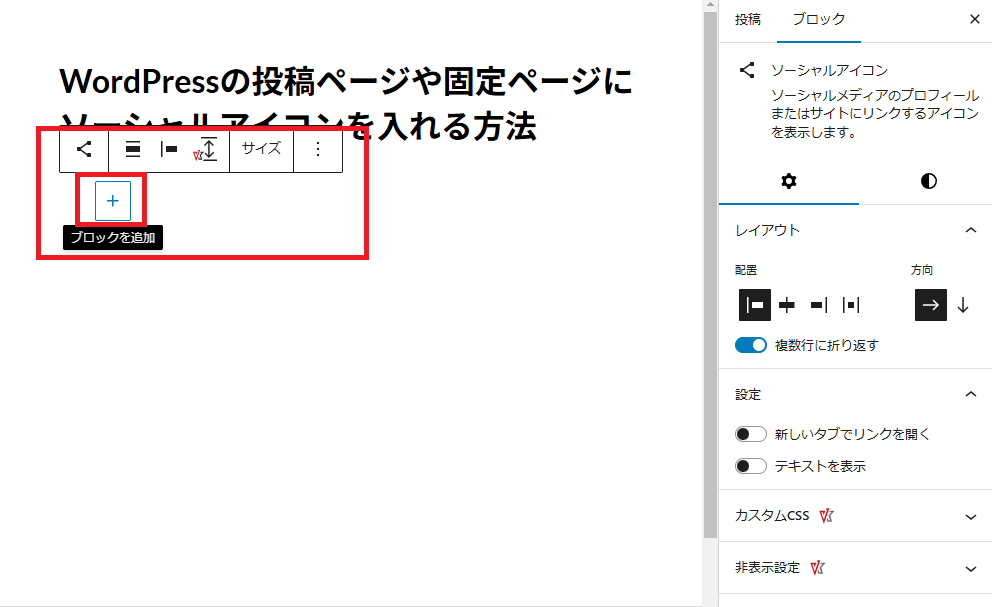This screenshot has height=607, width=992.
Task: Select vertical direction arrow
Action: pyautogui.click(x=963, y=305)
